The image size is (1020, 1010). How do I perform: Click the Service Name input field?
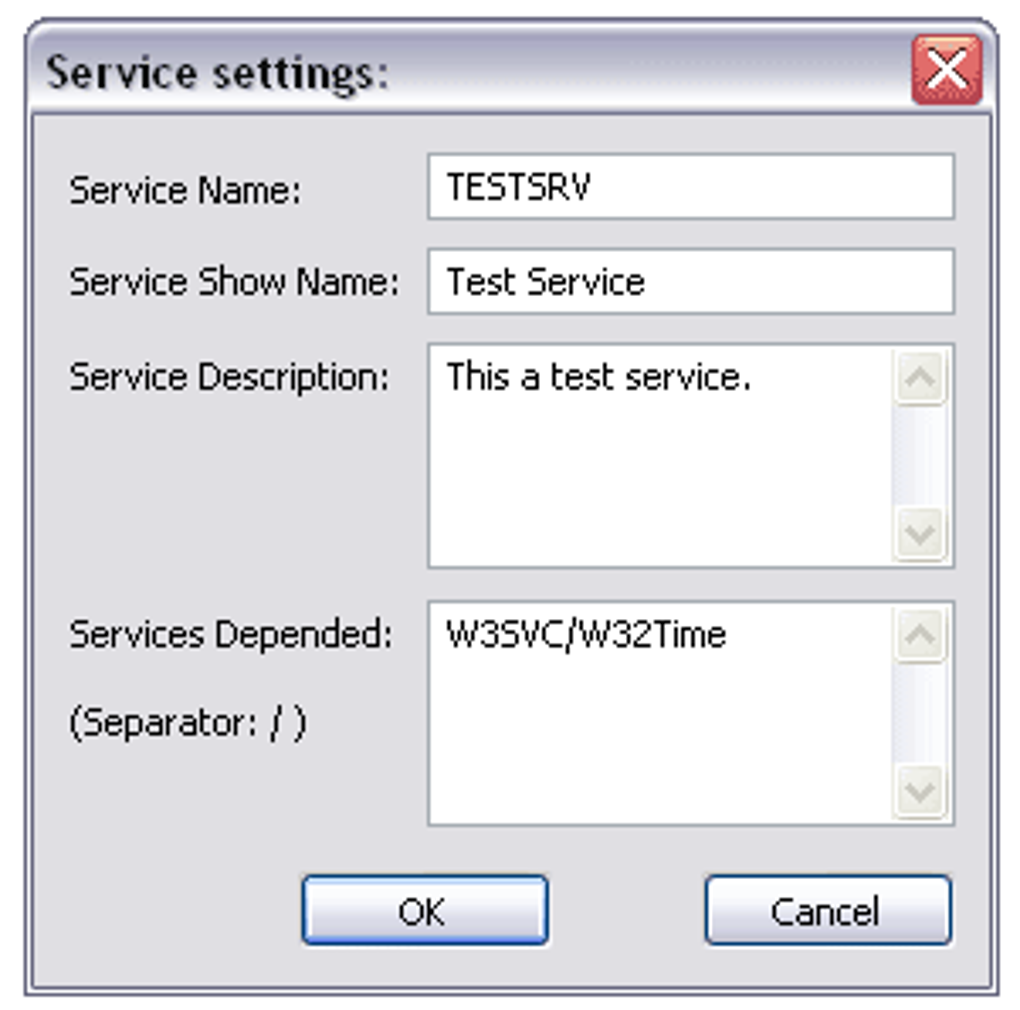pos(690,187)
